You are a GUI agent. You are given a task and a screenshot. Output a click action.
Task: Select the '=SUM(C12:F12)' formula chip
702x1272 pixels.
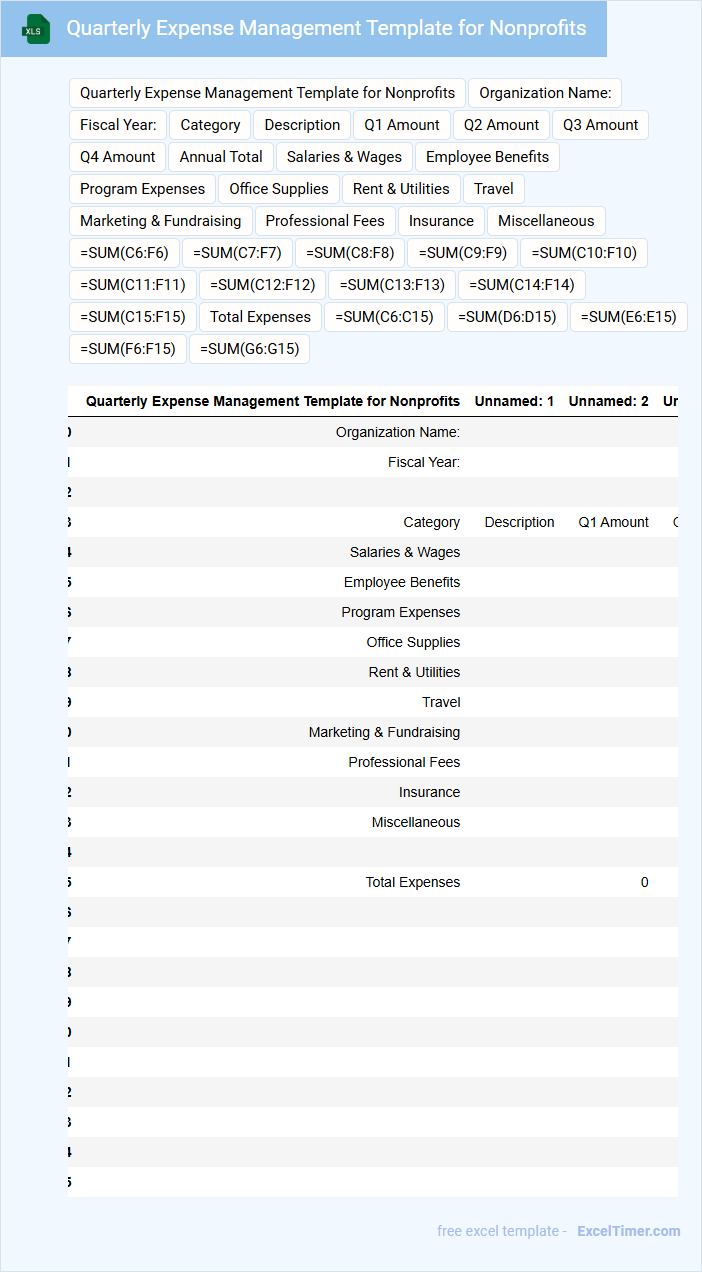[x=262, y=285]
